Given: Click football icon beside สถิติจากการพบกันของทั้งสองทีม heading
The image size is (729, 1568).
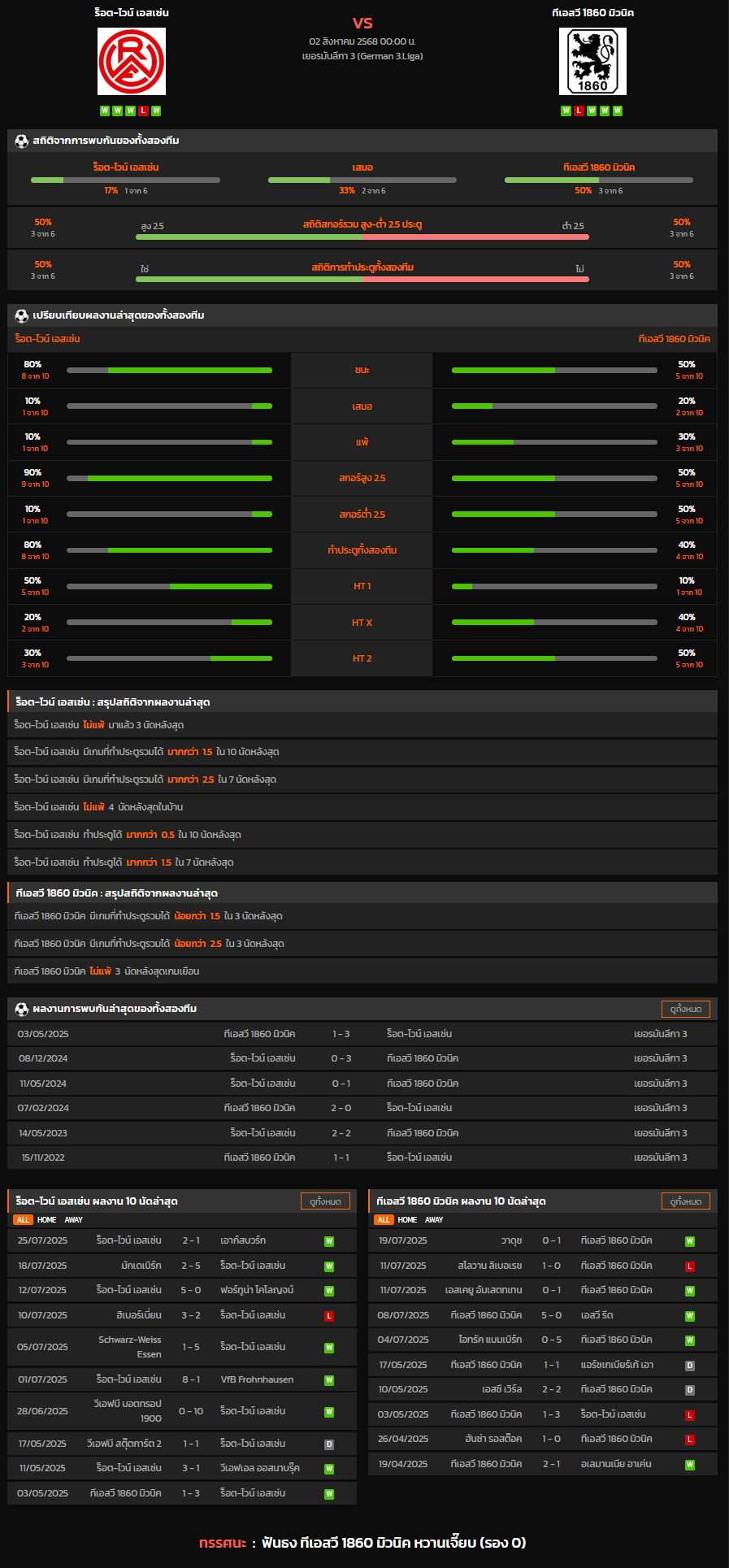Looking at the screenshot, I should [22, 141].
